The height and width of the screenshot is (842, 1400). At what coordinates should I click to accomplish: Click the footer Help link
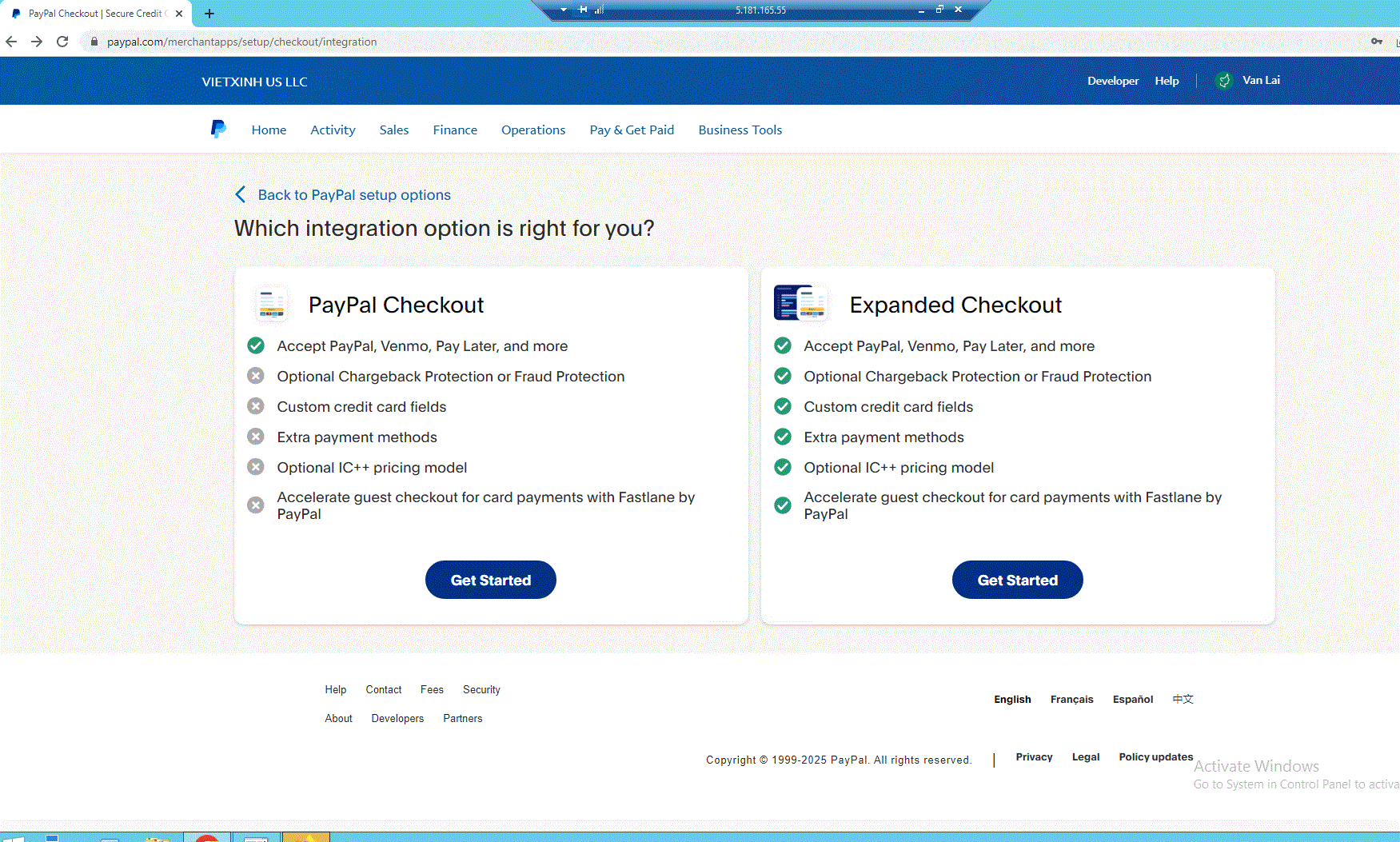pyautogui.click(x=336, y=689)
